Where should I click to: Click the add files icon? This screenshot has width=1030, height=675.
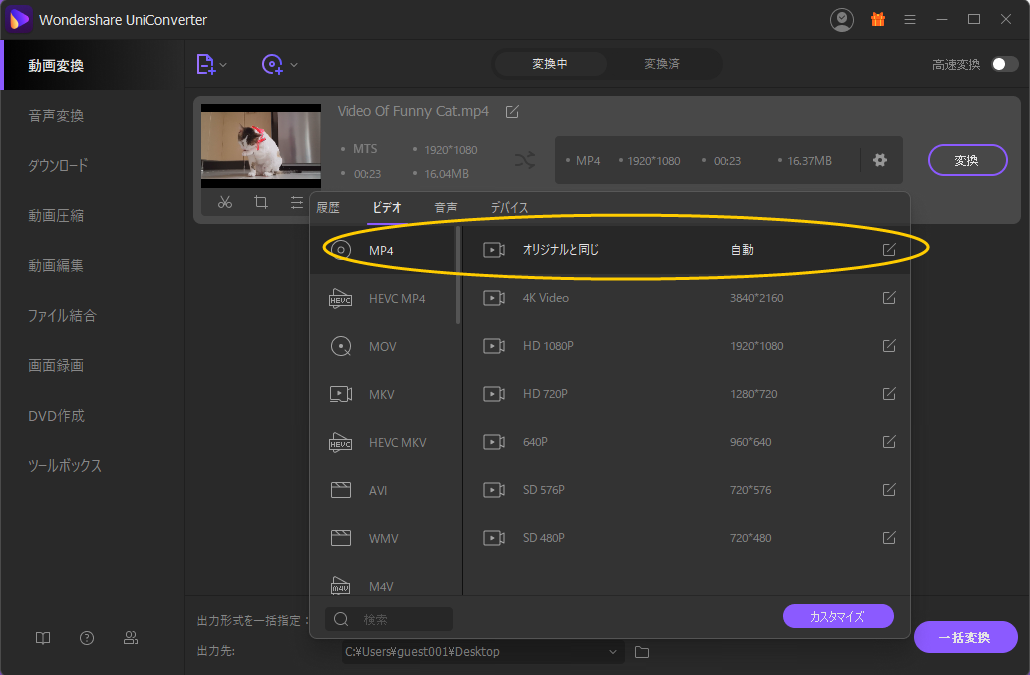[205, 64]
